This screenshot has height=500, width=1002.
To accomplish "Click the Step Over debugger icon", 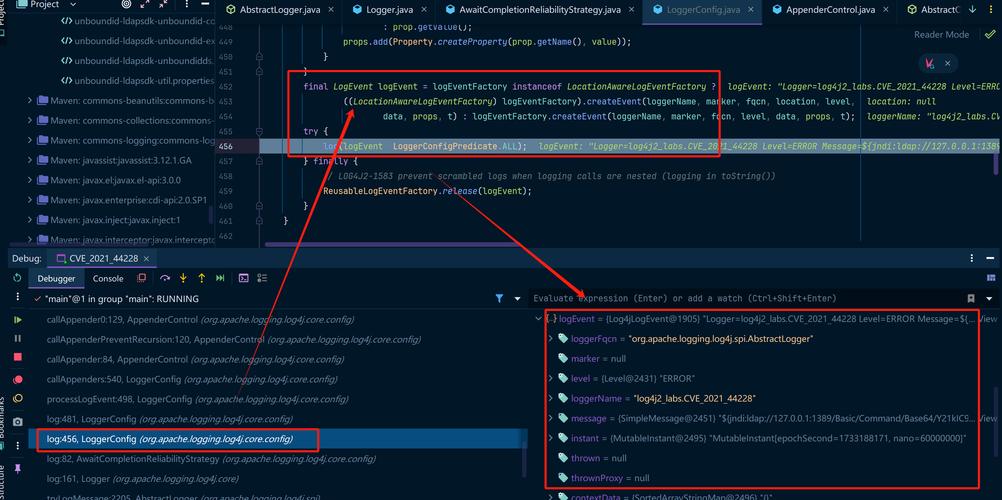I will click(165, 278).
